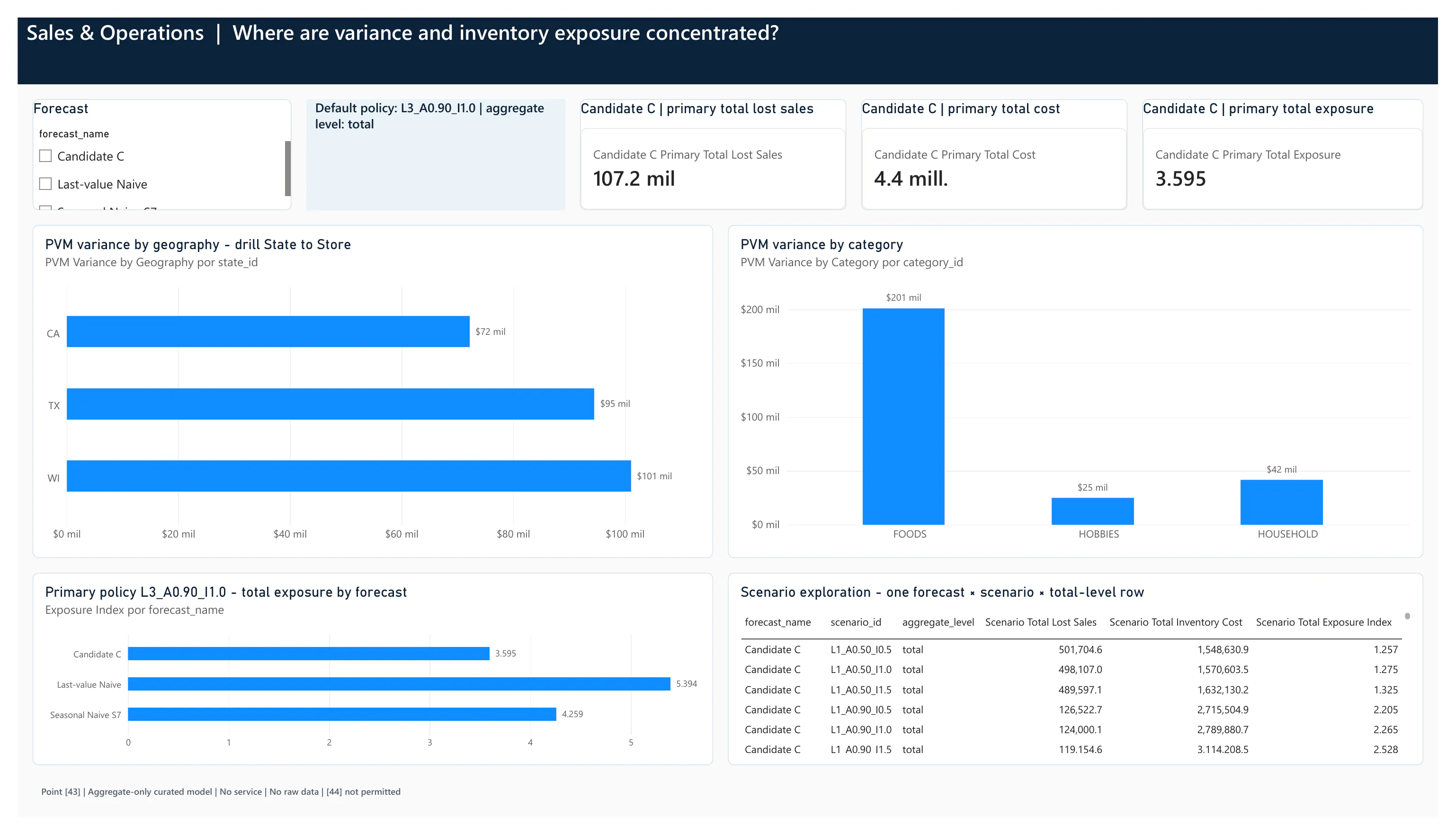Image resolution: width=1456 pixels, height=835 pixels.
Task: Click the $25 mil data label
Action: pos(1092,487)
